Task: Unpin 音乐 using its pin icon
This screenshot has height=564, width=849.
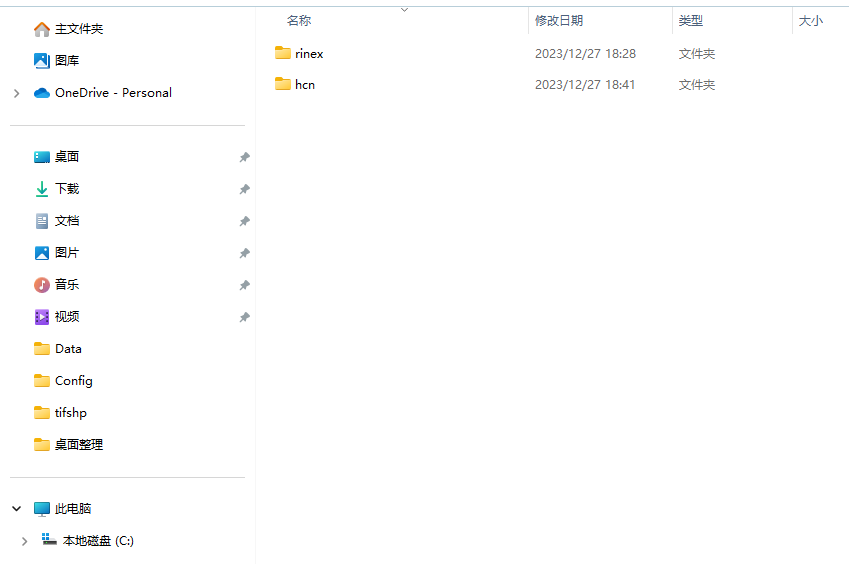Action: 245,285
